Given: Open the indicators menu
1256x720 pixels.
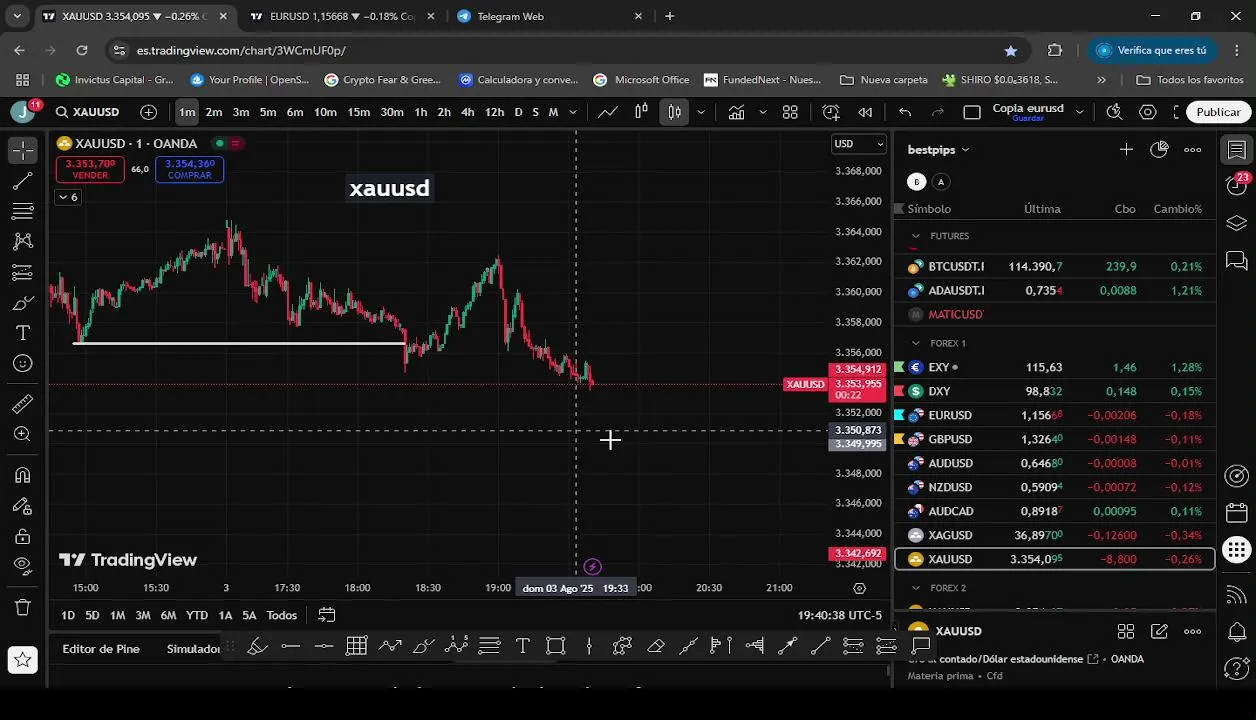Looking at the screenshot, I should (x=737, y=112).
